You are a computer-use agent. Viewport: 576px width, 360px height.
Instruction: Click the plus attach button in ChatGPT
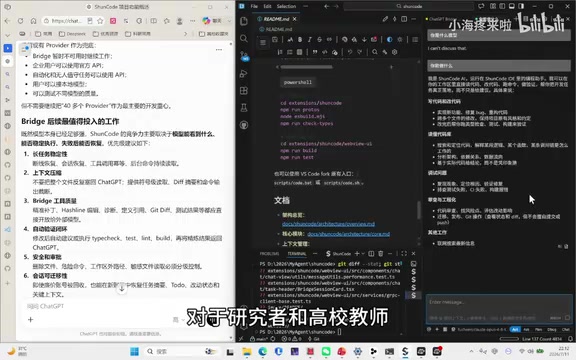[30, 320]
